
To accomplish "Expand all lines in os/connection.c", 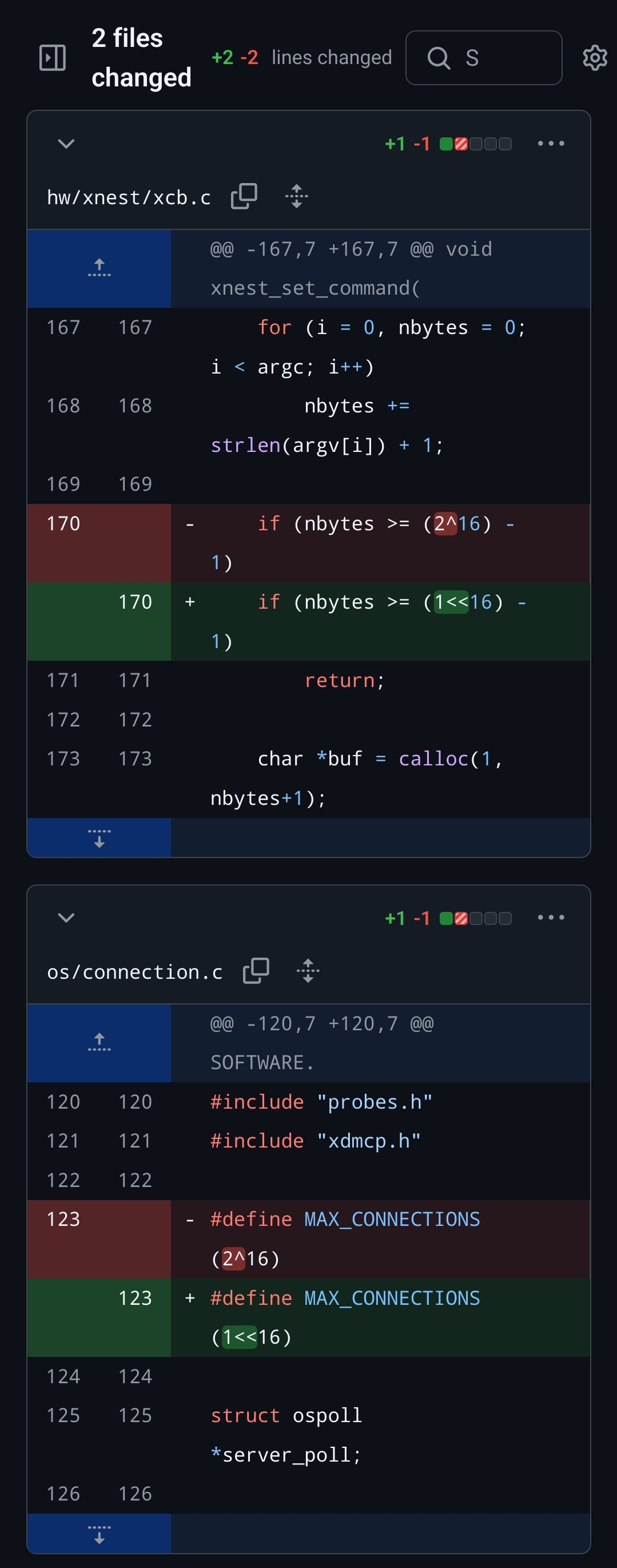I will coord(308,971).
